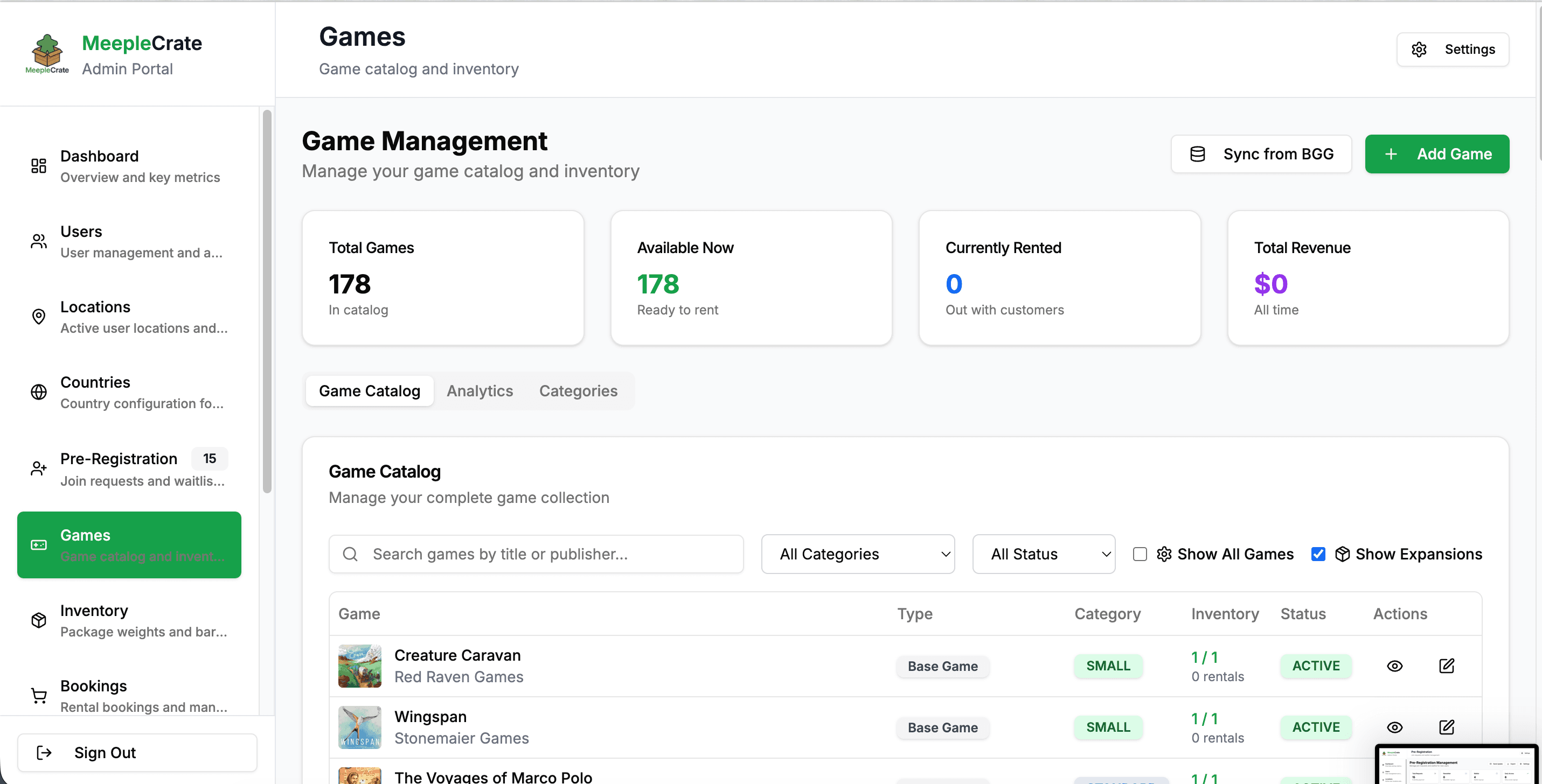The width and height of the screenshot is (1542, 784).
Task: Click the Countries globe icon in sidebar
Action: tap(39, 391)
